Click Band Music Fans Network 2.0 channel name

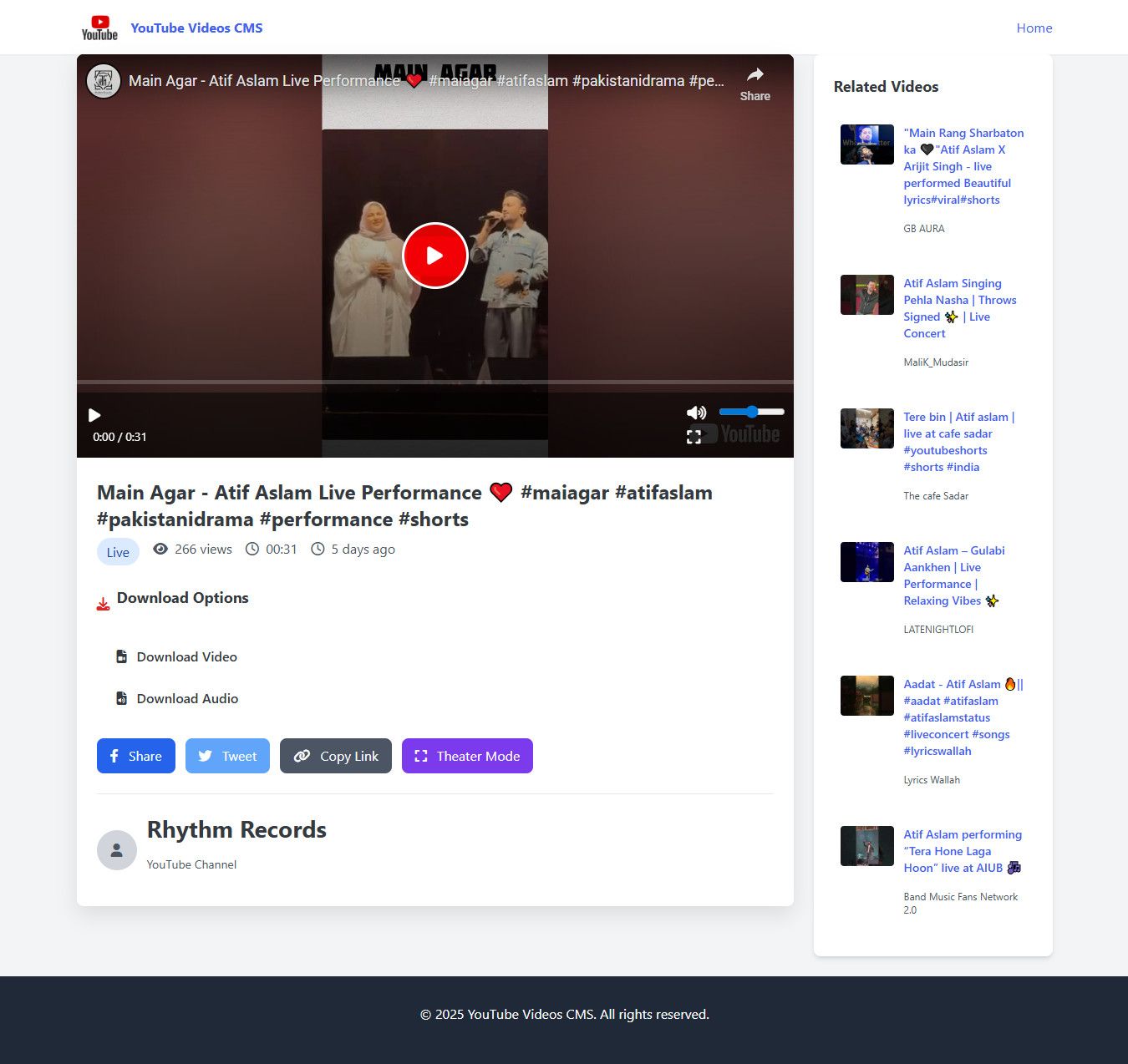(x=961, y=903)
